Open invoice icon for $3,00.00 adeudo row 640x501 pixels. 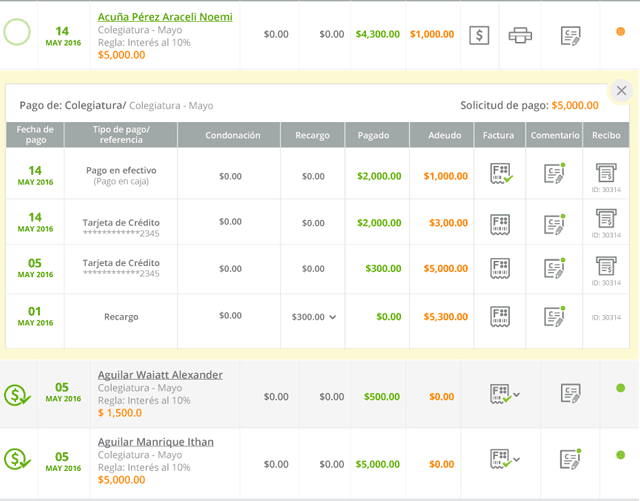[500, 224]
